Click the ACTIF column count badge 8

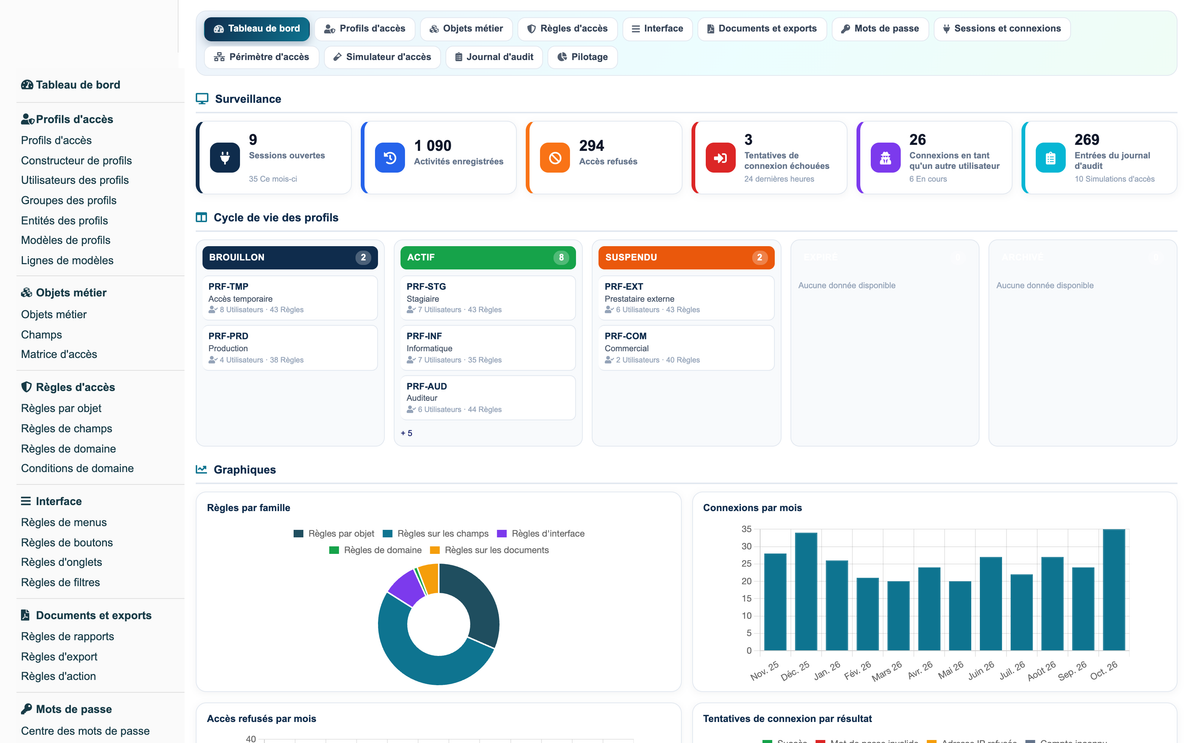click(561, 258)
